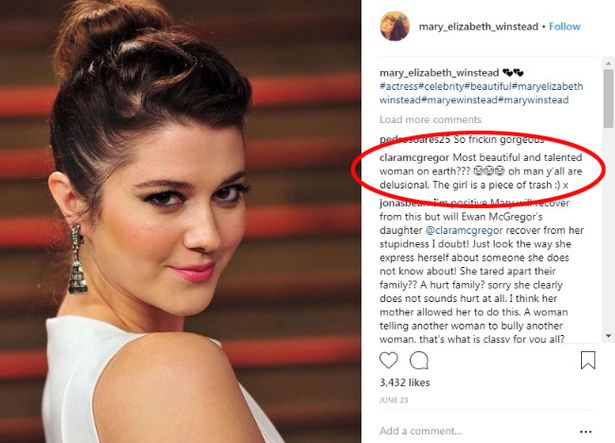The height and width of the screenshot is (443, 615).
Task: Follow mary_elizabeth_winstead account
Action: 564,26
